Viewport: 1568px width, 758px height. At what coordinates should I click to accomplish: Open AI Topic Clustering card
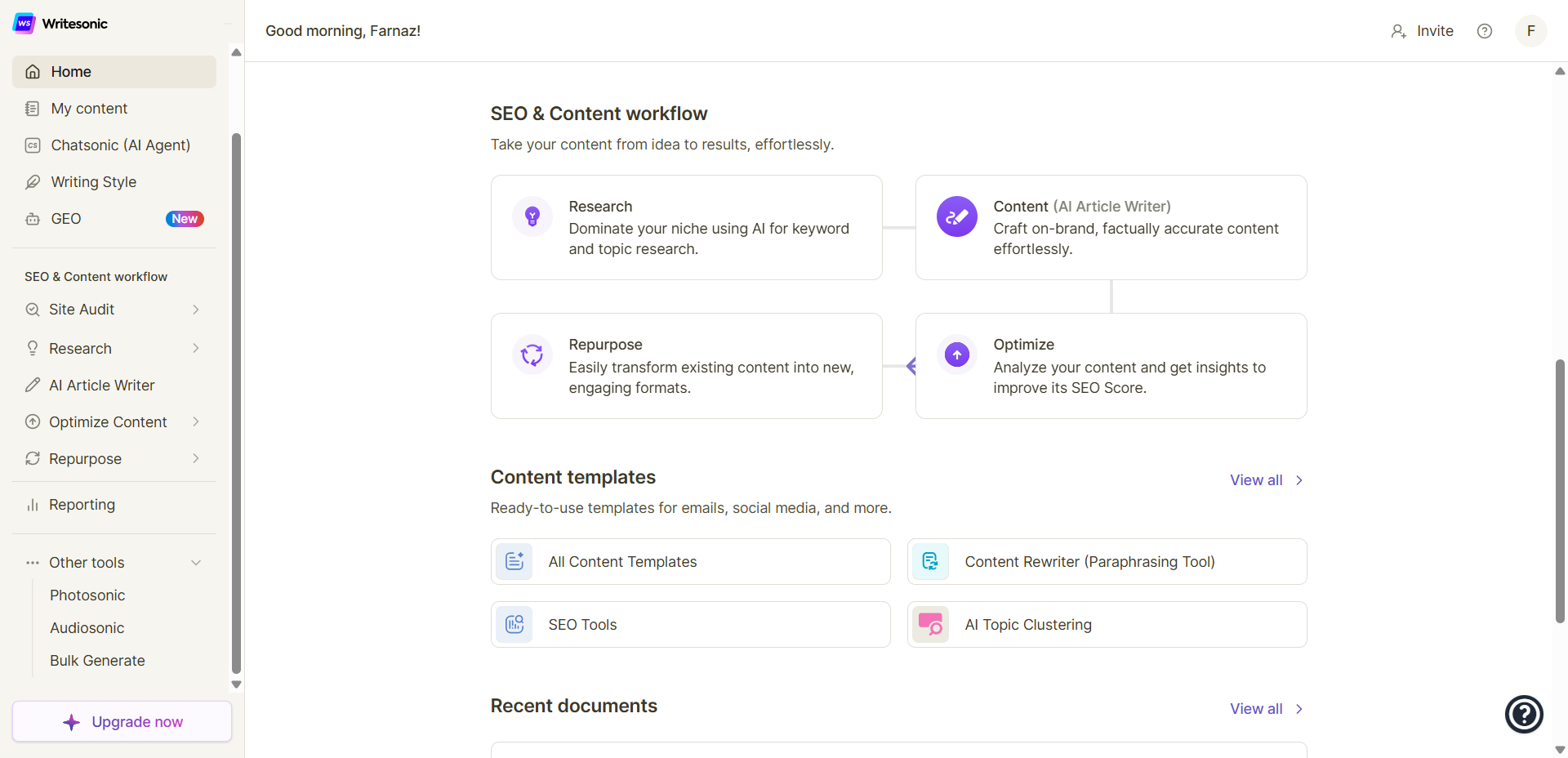tap(1107, 625)
